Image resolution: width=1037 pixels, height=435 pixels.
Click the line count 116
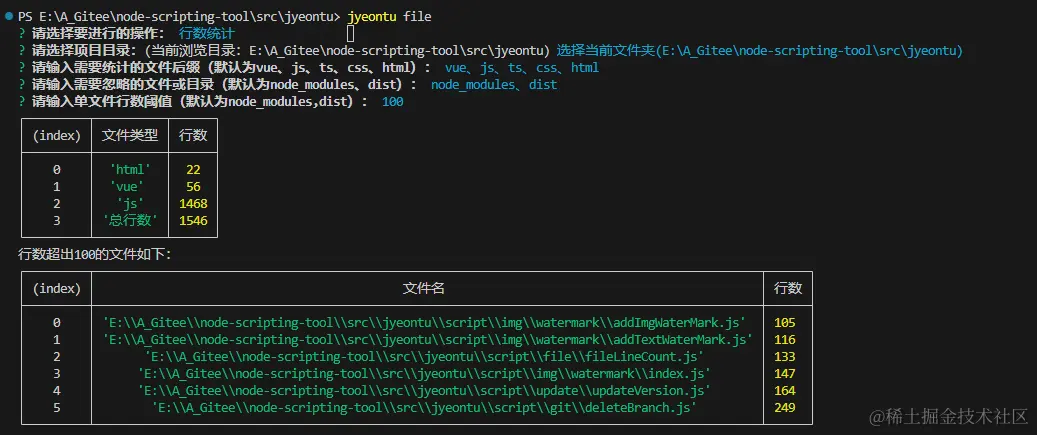pyautogui.click(x=784, y=340)
